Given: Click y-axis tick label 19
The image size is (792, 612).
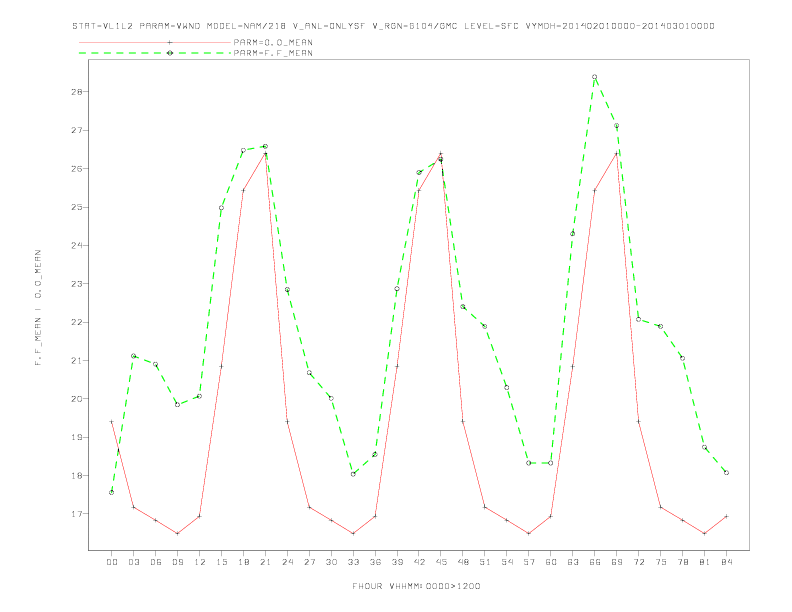Looking at the screenshot, I should (x=77, y=437).
